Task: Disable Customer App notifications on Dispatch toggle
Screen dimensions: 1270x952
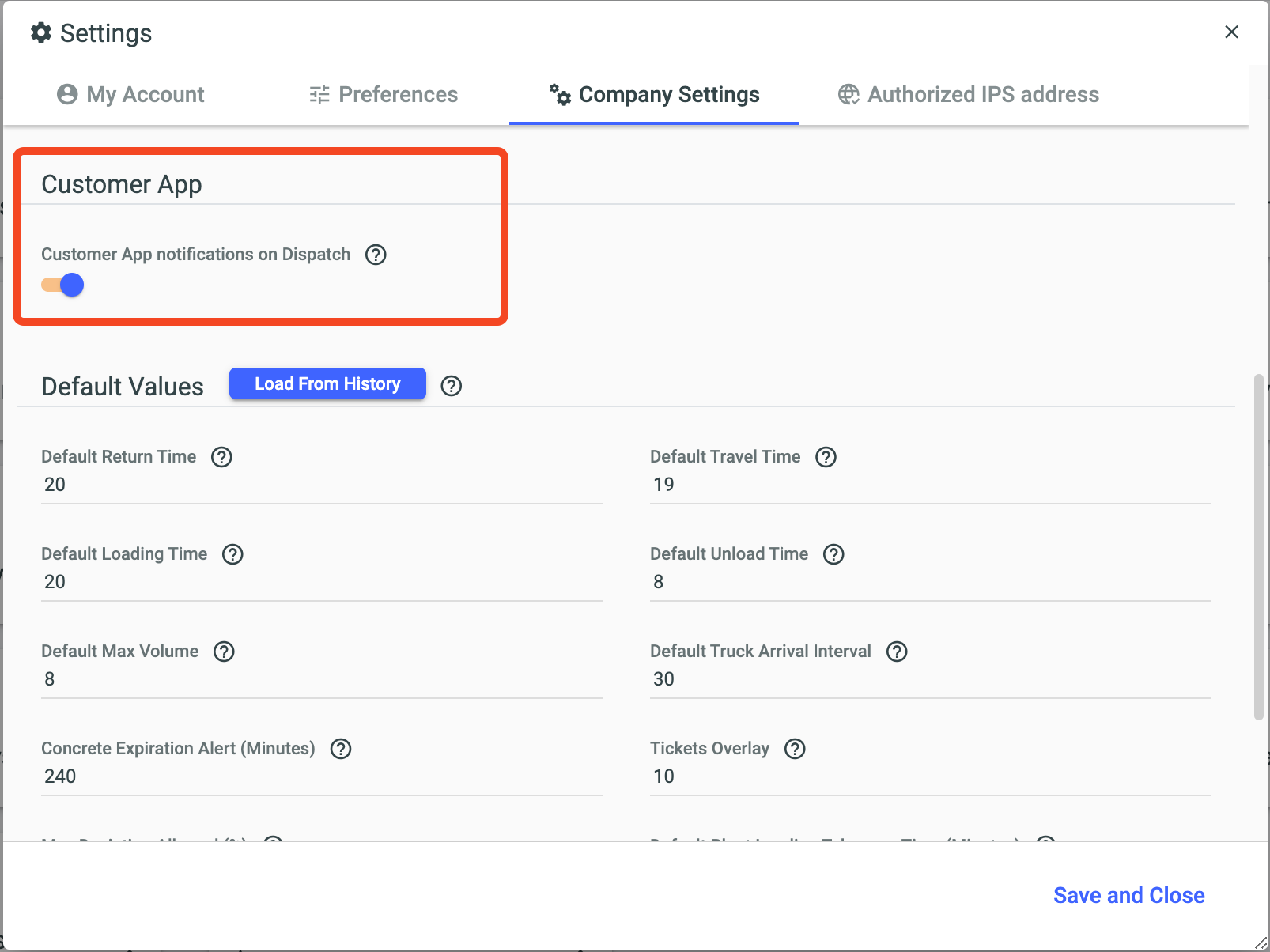Action: [63, 285]
